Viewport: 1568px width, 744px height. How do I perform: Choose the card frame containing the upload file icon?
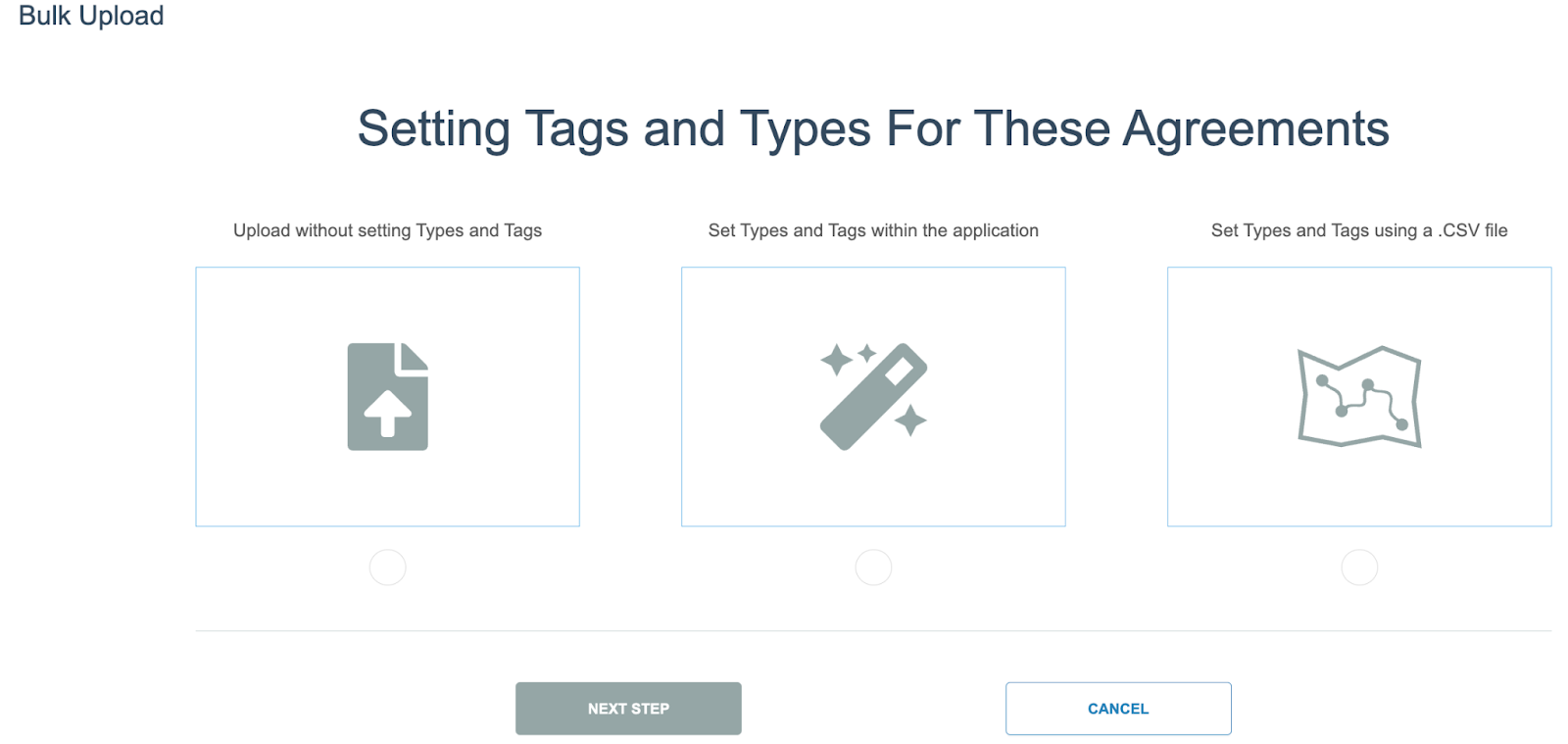click(387, 396)
